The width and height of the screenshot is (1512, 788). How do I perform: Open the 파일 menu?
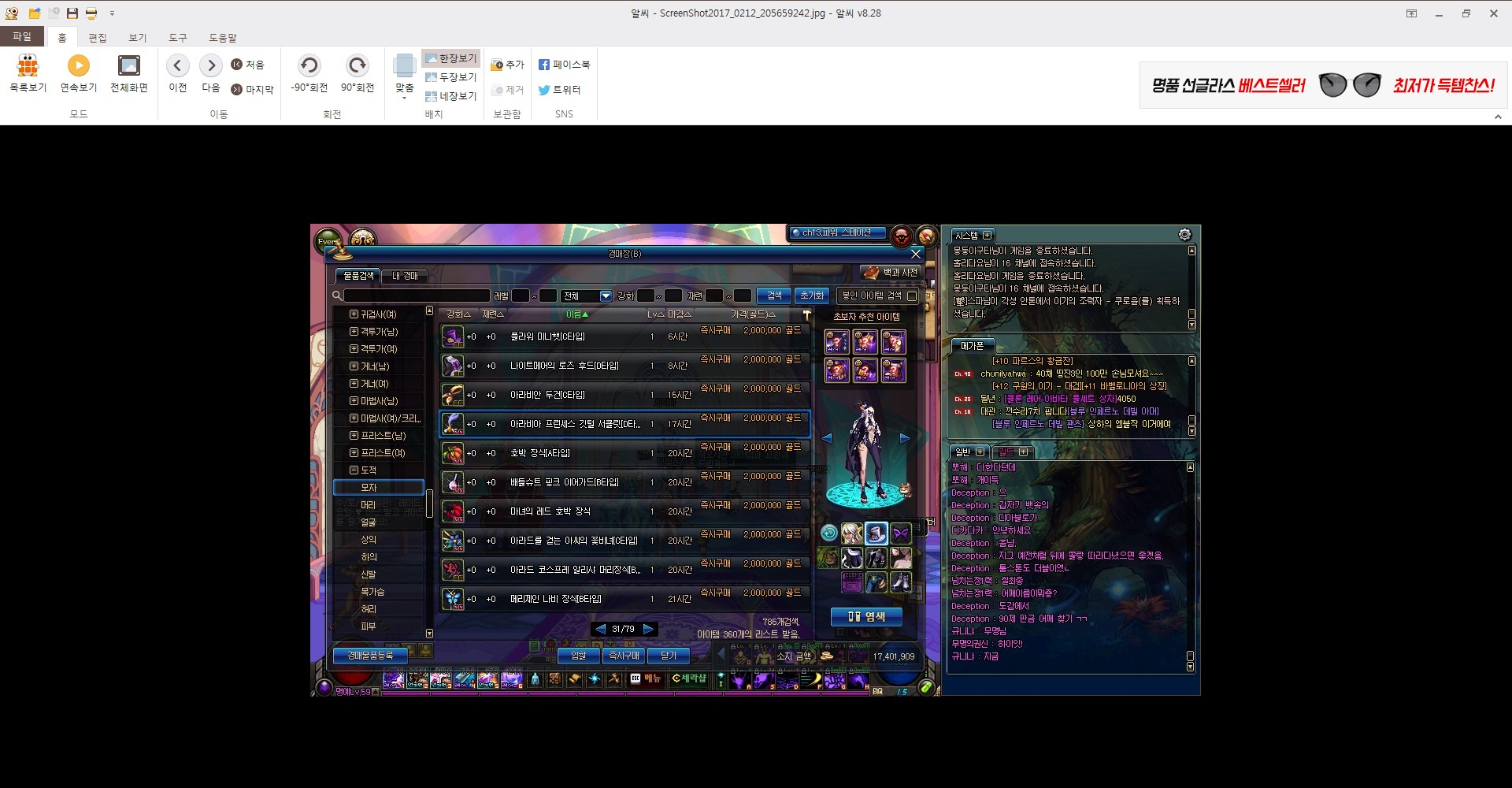click(22, 36)
